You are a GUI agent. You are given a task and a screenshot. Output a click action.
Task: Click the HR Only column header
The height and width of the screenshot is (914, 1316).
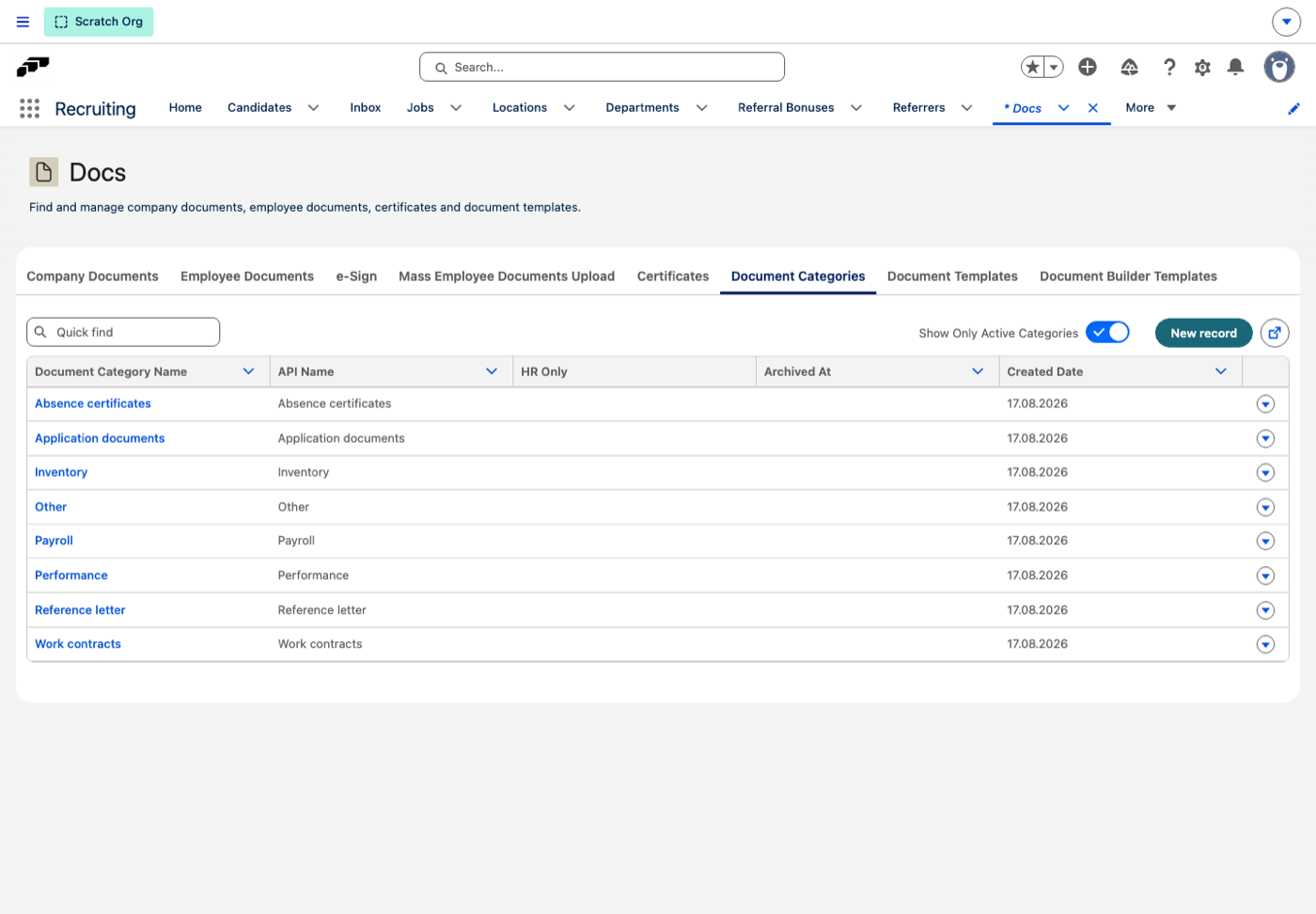[634, 371]
